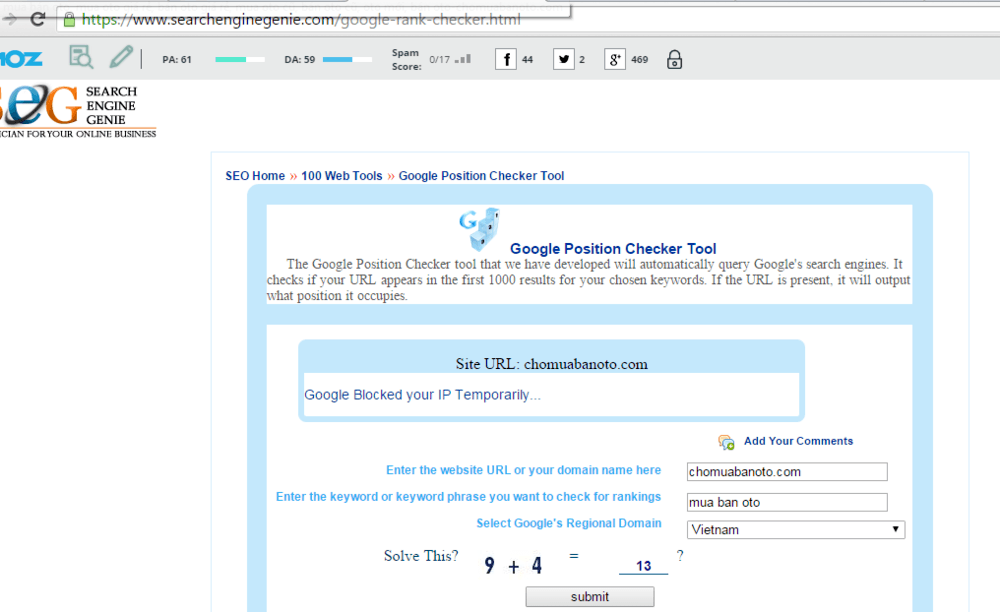Image resolution: width=1000 pixels, height=612 pixels.
Task: Open MozBar page analysis magnifier icon
Action: click(x=81, y=57)
